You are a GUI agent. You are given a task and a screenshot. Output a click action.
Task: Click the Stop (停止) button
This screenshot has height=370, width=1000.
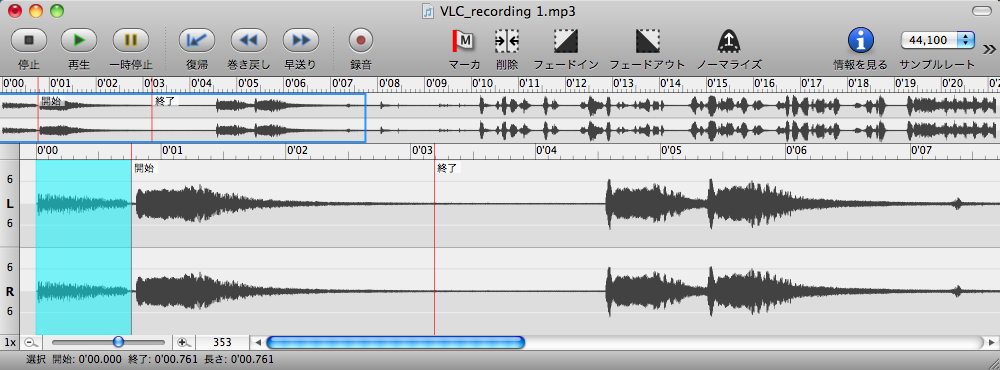coord(29,40)
